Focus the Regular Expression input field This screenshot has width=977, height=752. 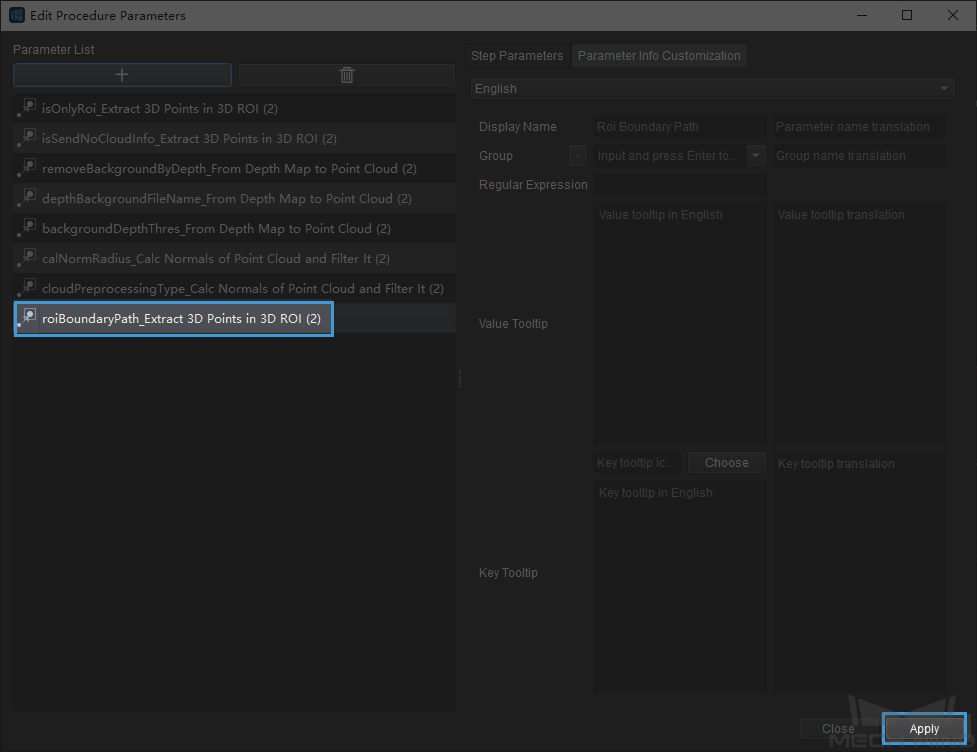(x=680, y=185)
